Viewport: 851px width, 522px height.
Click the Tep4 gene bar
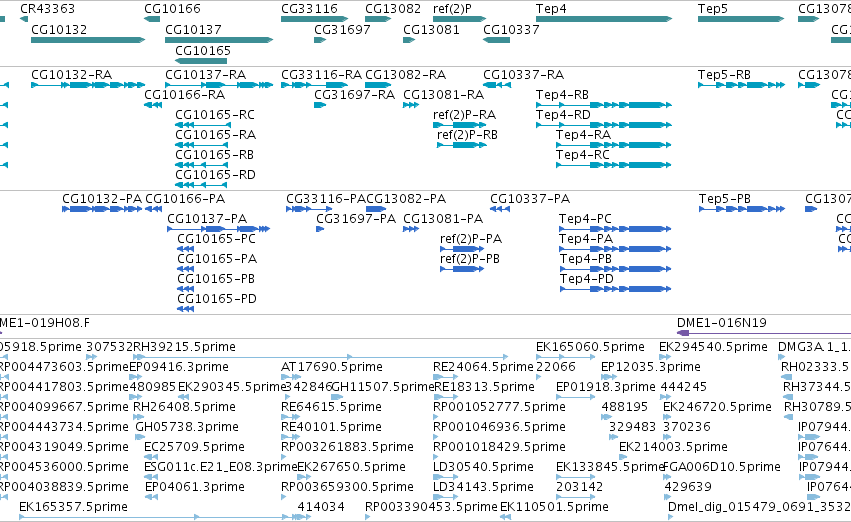coord(604,19)
